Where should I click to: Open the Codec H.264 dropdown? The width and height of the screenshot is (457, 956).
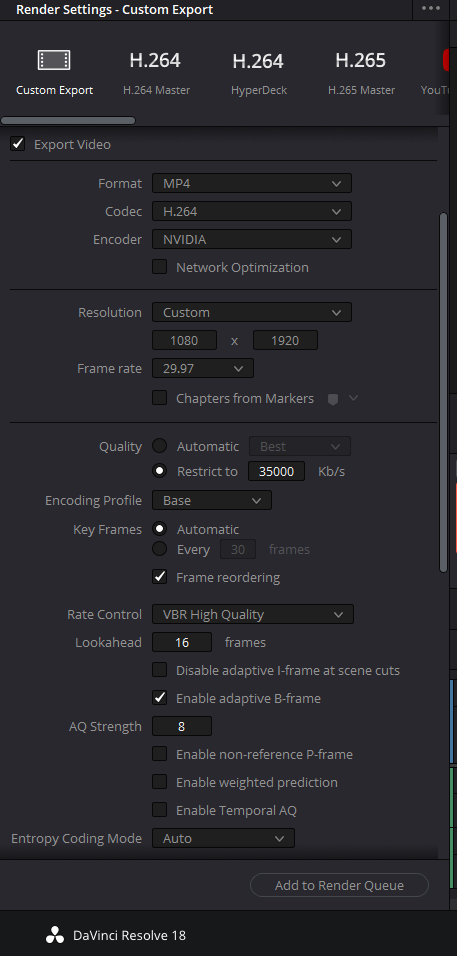pyautogui.click(x=252, y=212)
